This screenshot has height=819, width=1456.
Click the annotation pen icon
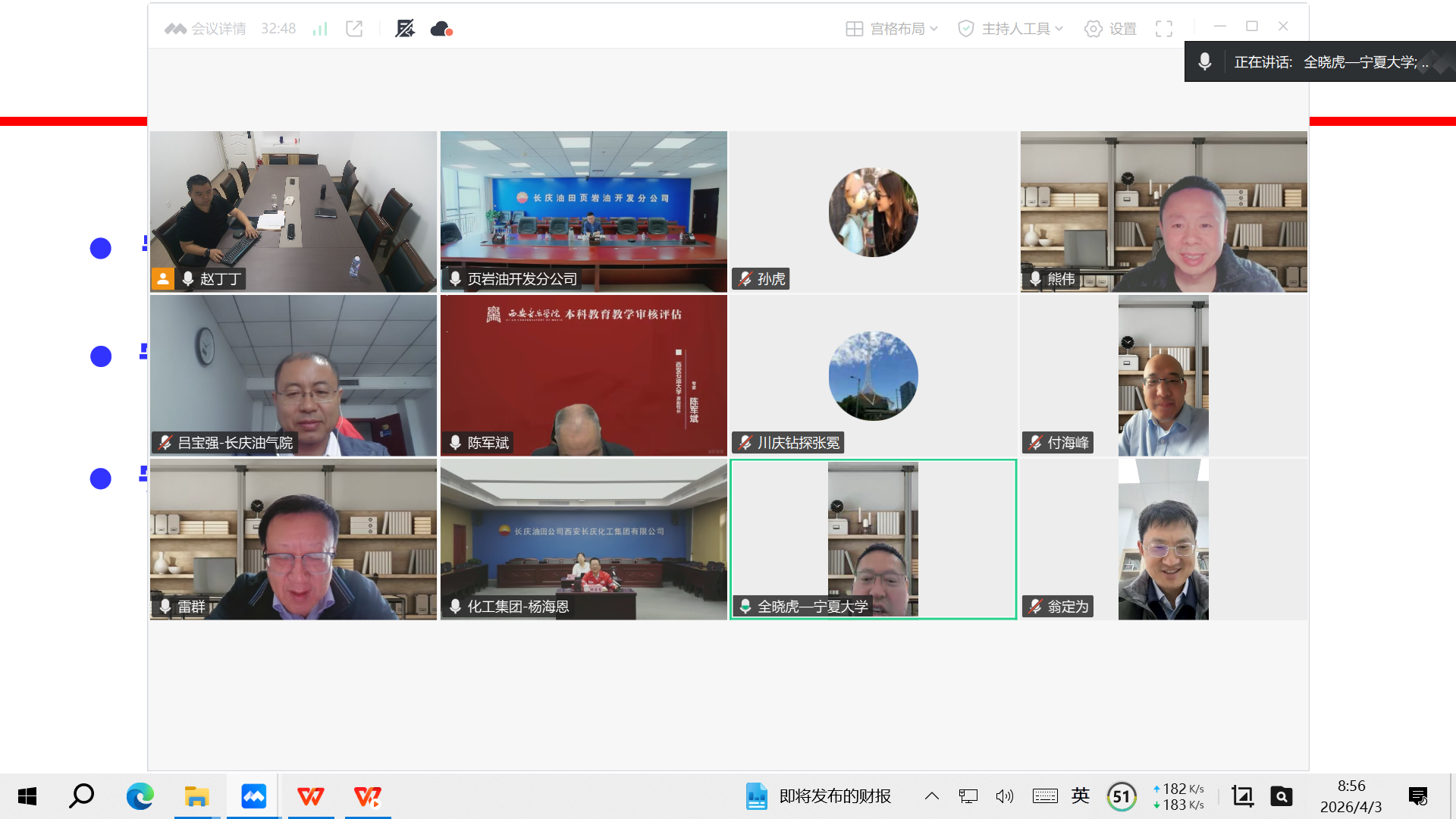[405, 29]
